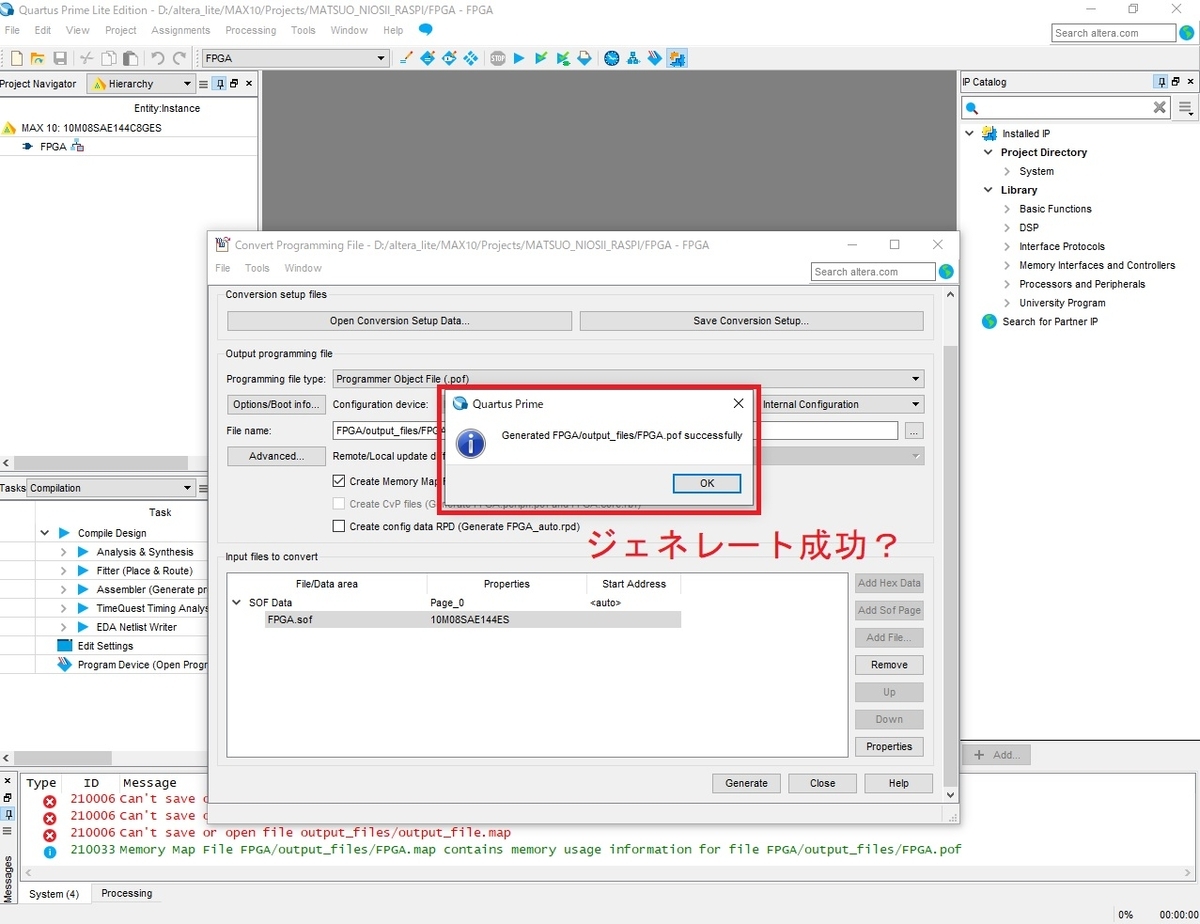Click the Advanced... button
Viewport: 1200px width, 924px height.
(277, 456)
